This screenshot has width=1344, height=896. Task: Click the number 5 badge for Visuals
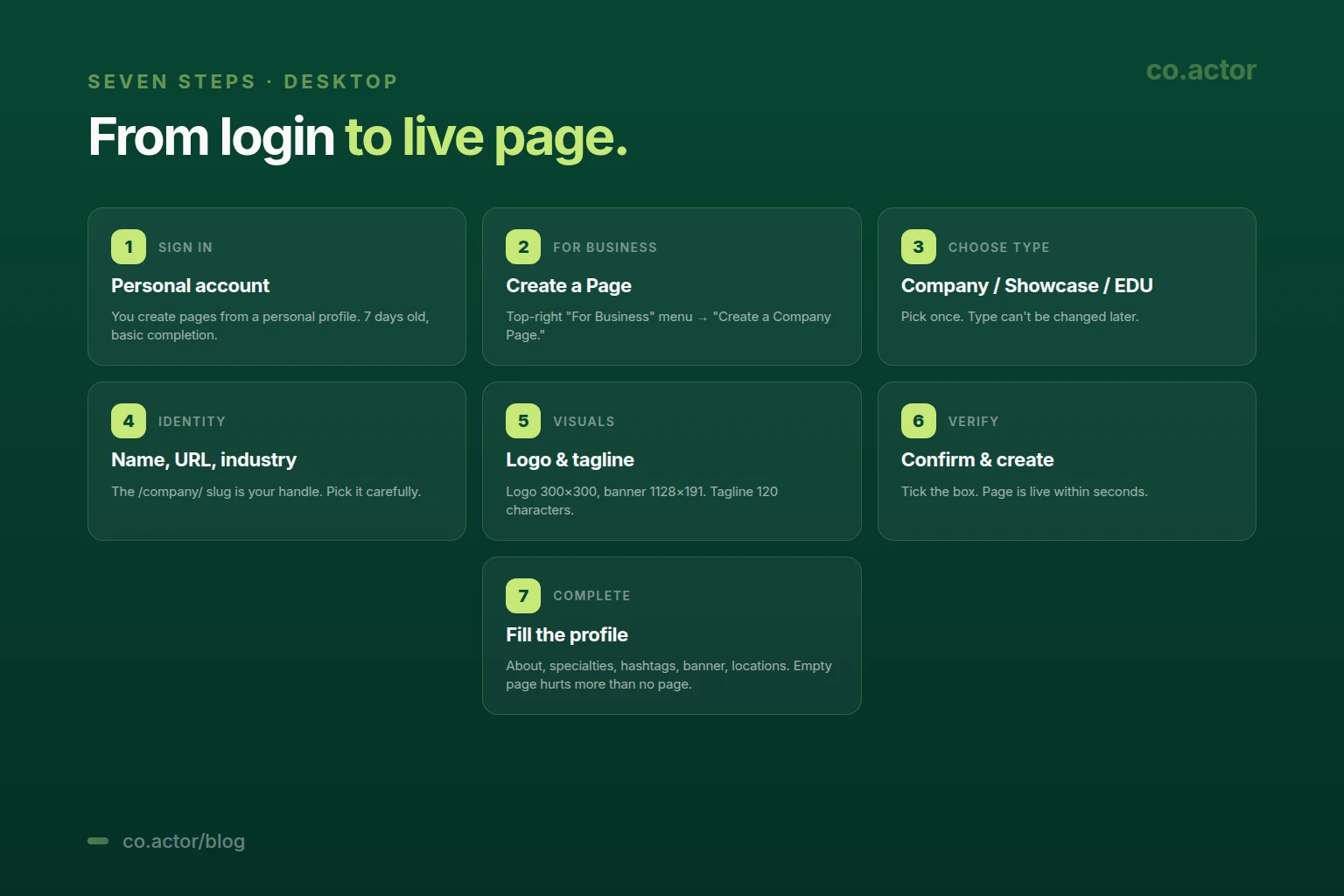point(523,421)
